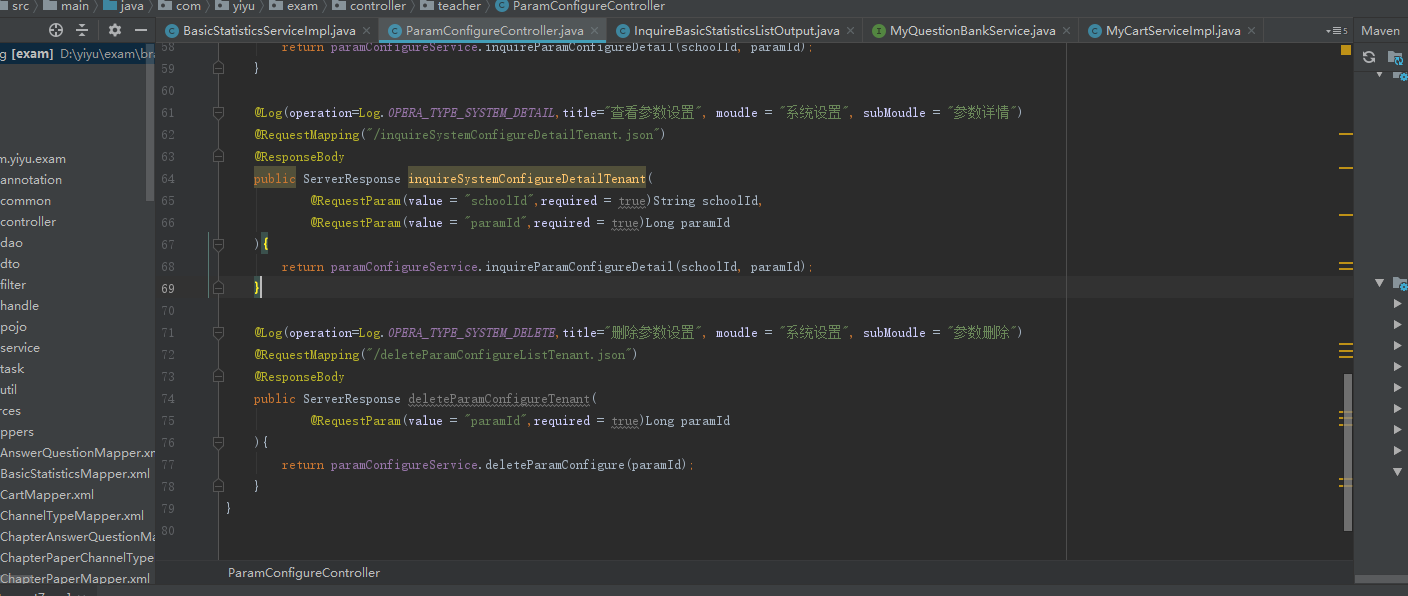Click the Maven reimport refresh icon
Screen dimensions: 1408x596
(1369, 58)
